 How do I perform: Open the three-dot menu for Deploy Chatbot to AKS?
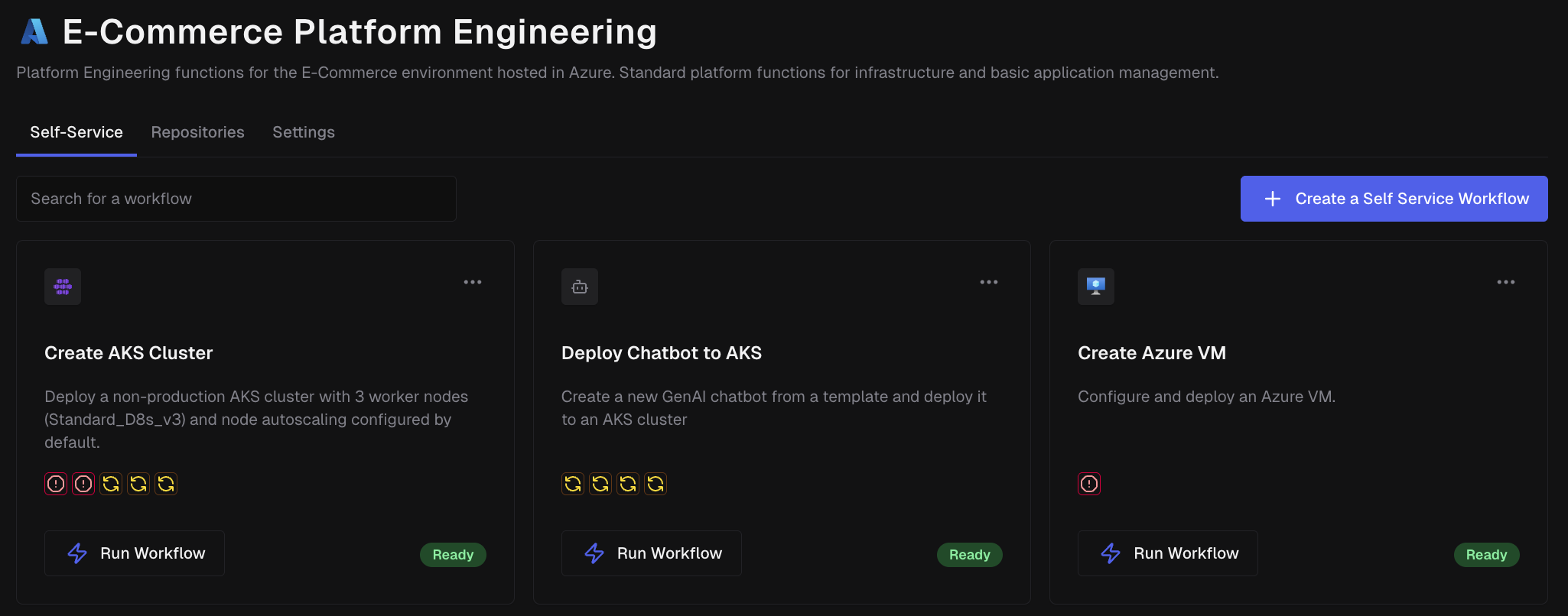[989, 282]
